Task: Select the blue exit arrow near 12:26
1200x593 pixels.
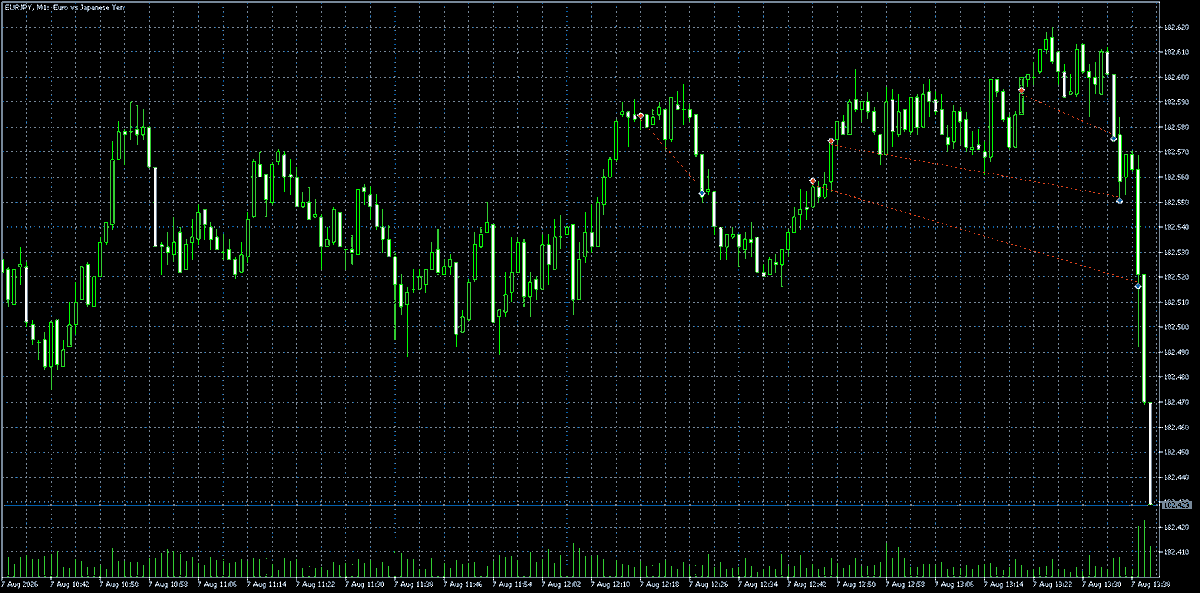Action: (x=703, y=193)
